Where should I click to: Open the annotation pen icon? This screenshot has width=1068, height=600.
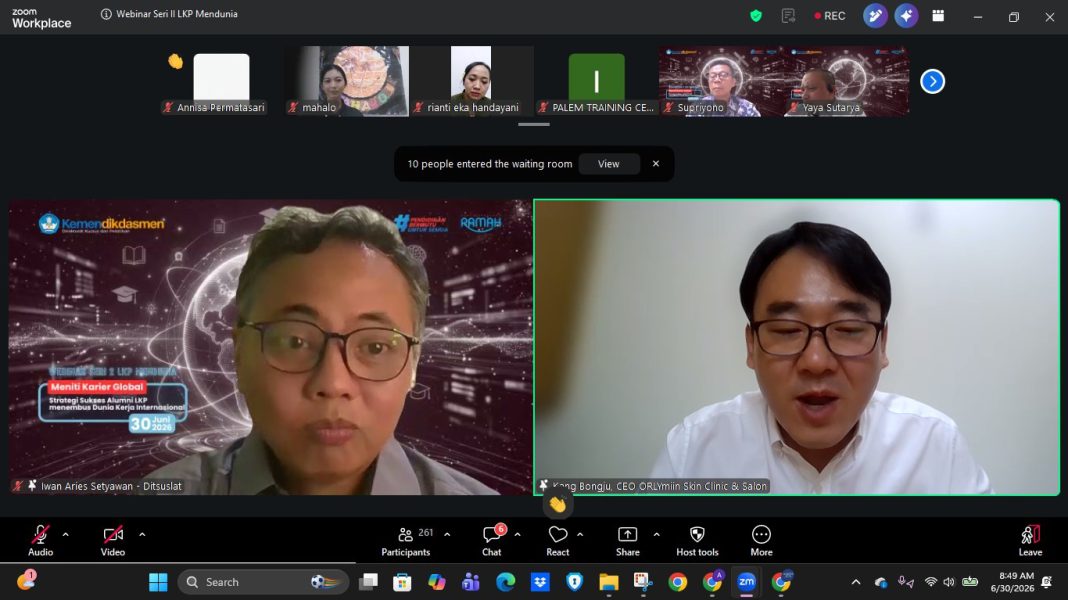tap(875, 16)
